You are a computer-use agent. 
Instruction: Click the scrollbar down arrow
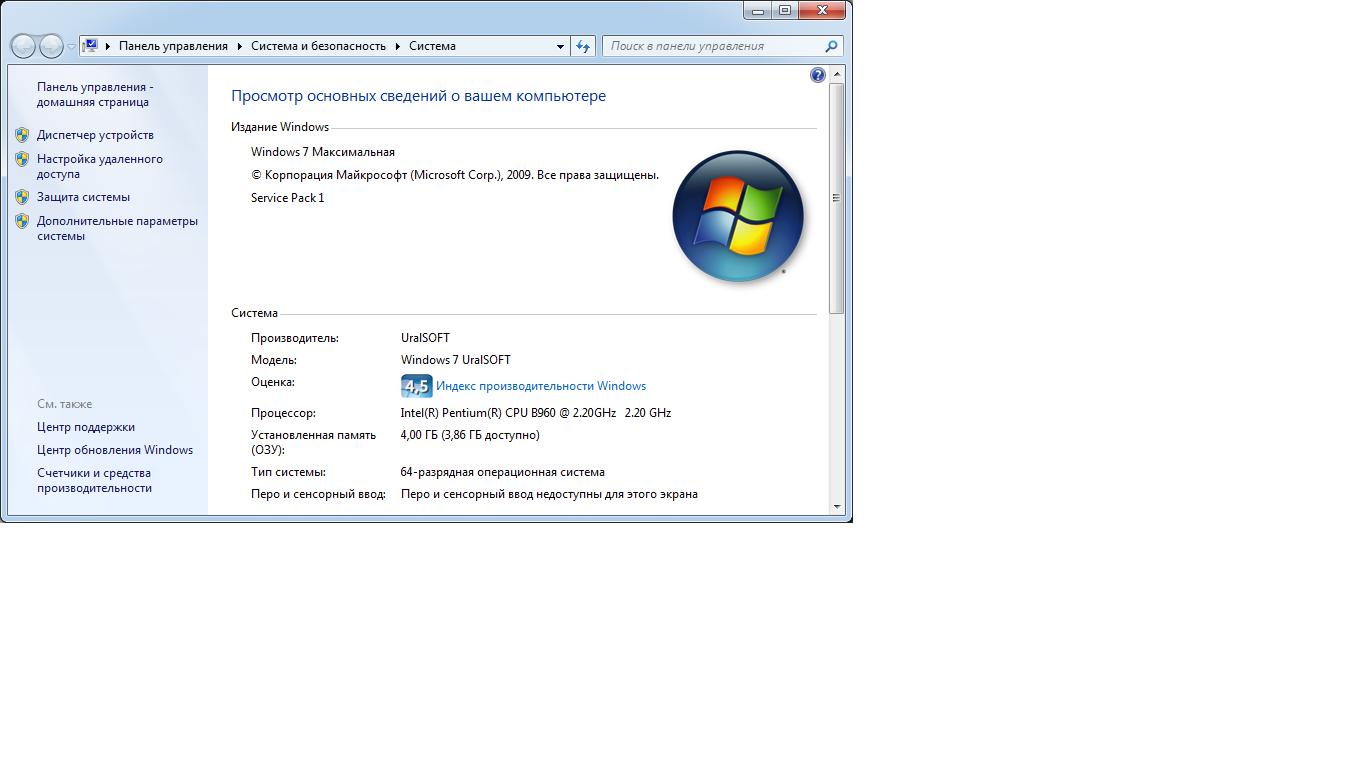(837, 507)
